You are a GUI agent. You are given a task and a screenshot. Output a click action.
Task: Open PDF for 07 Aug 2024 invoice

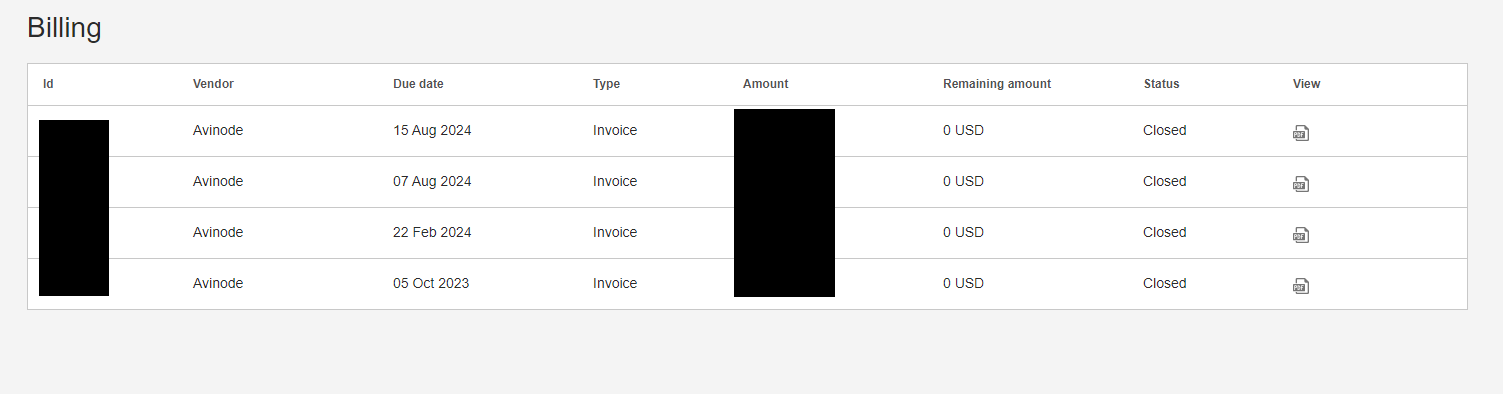coord(1300,184)
